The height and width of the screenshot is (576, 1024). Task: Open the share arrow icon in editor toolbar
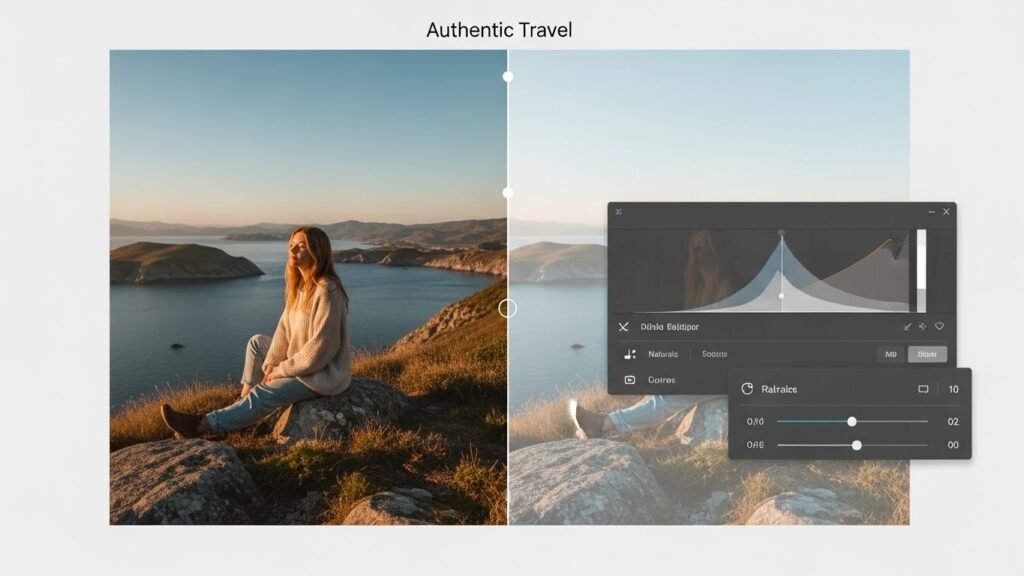923,327
